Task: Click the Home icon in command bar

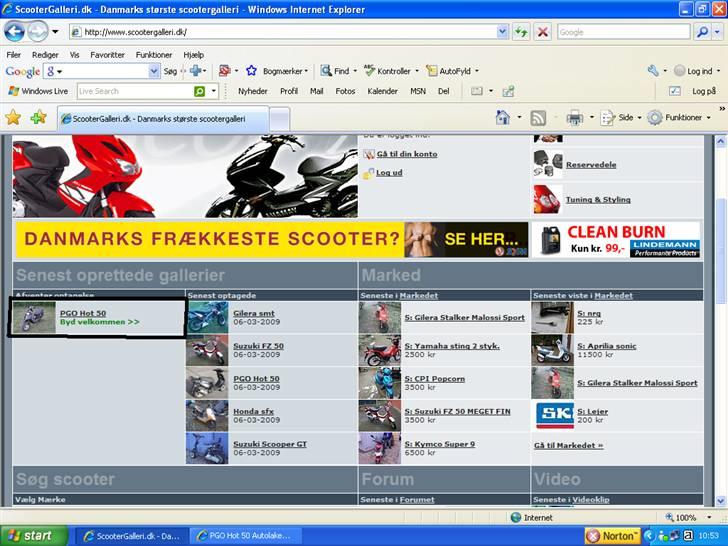Action: (503, 117)
